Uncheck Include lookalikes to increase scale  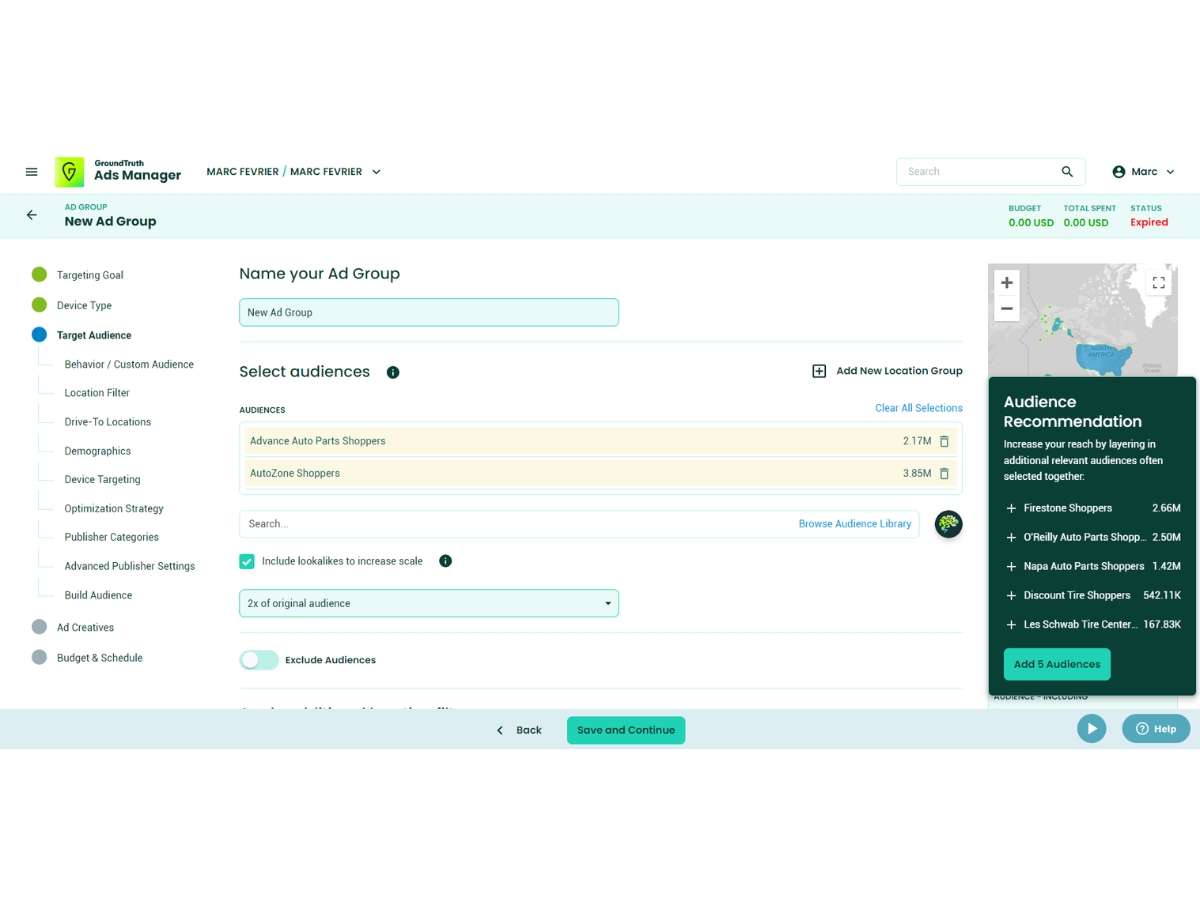247,561
